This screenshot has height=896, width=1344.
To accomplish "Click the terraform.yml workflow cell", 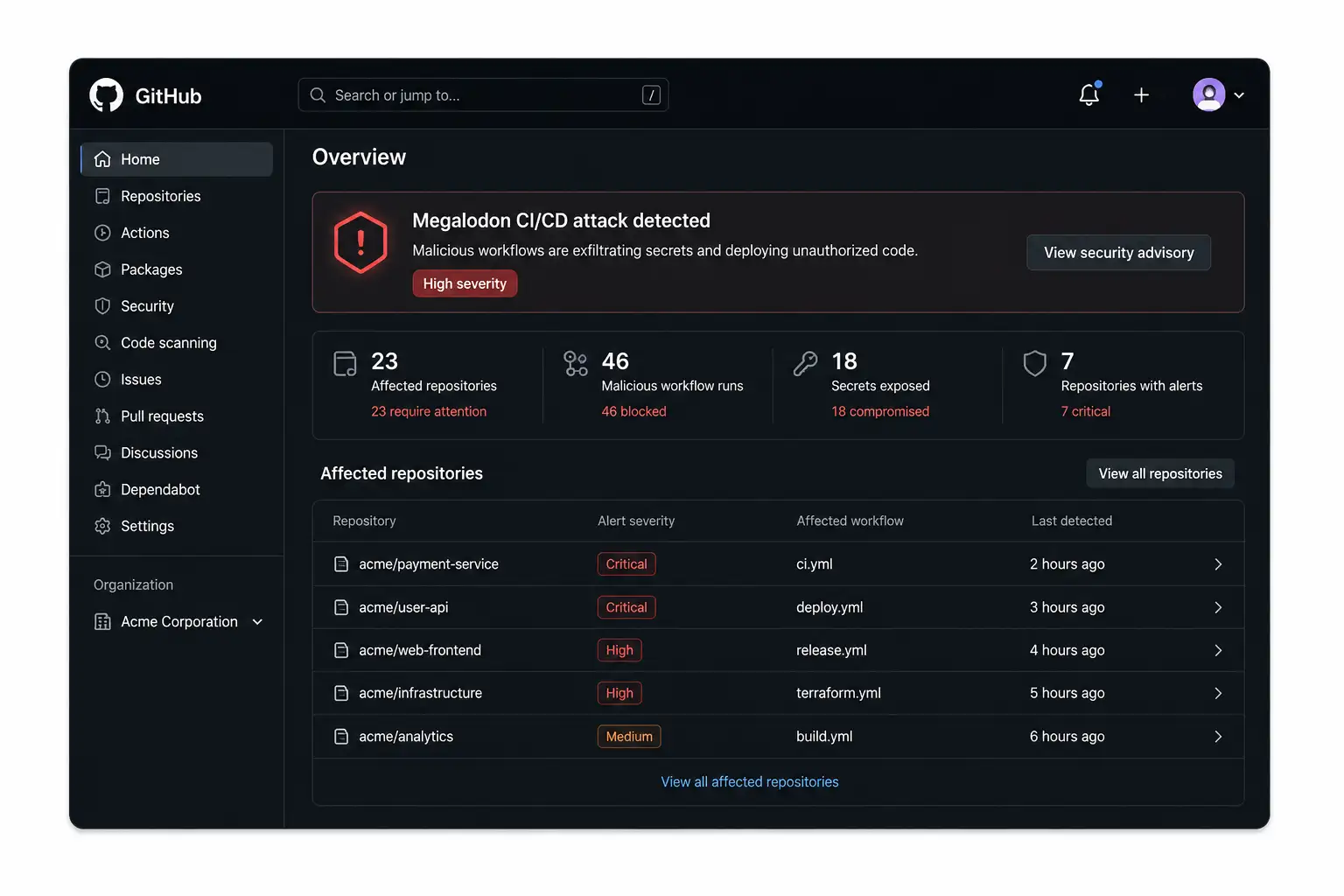I will click(x=838, y=693).
